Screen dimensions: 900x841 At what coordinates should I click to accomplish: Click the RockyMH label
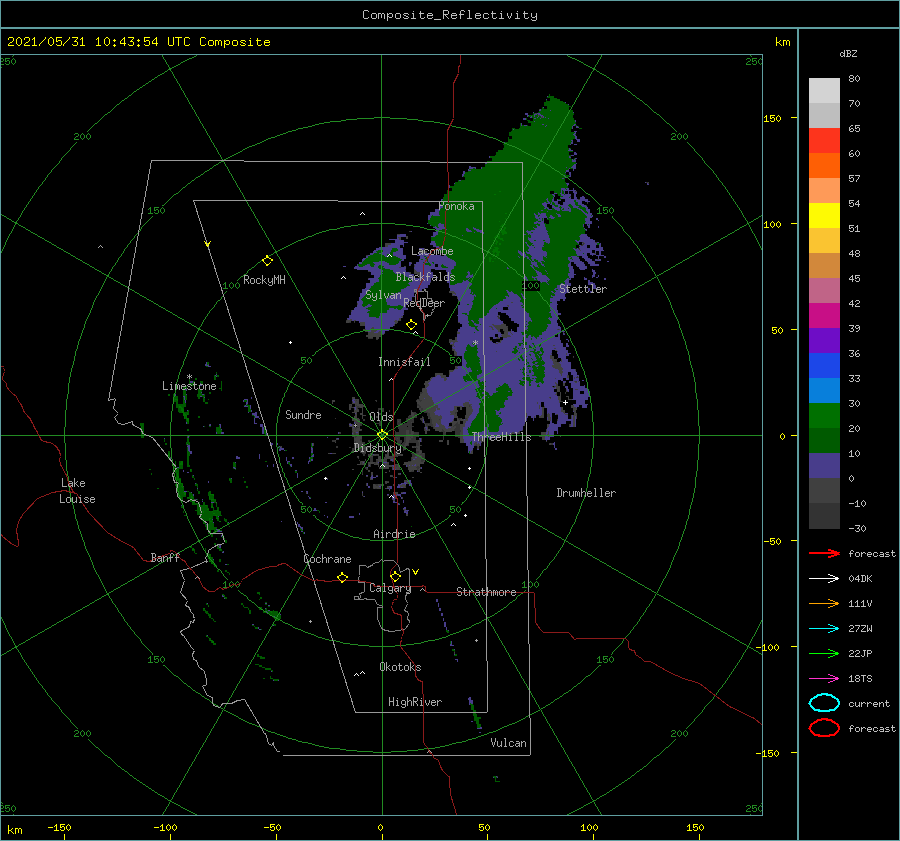pos(264,280)
